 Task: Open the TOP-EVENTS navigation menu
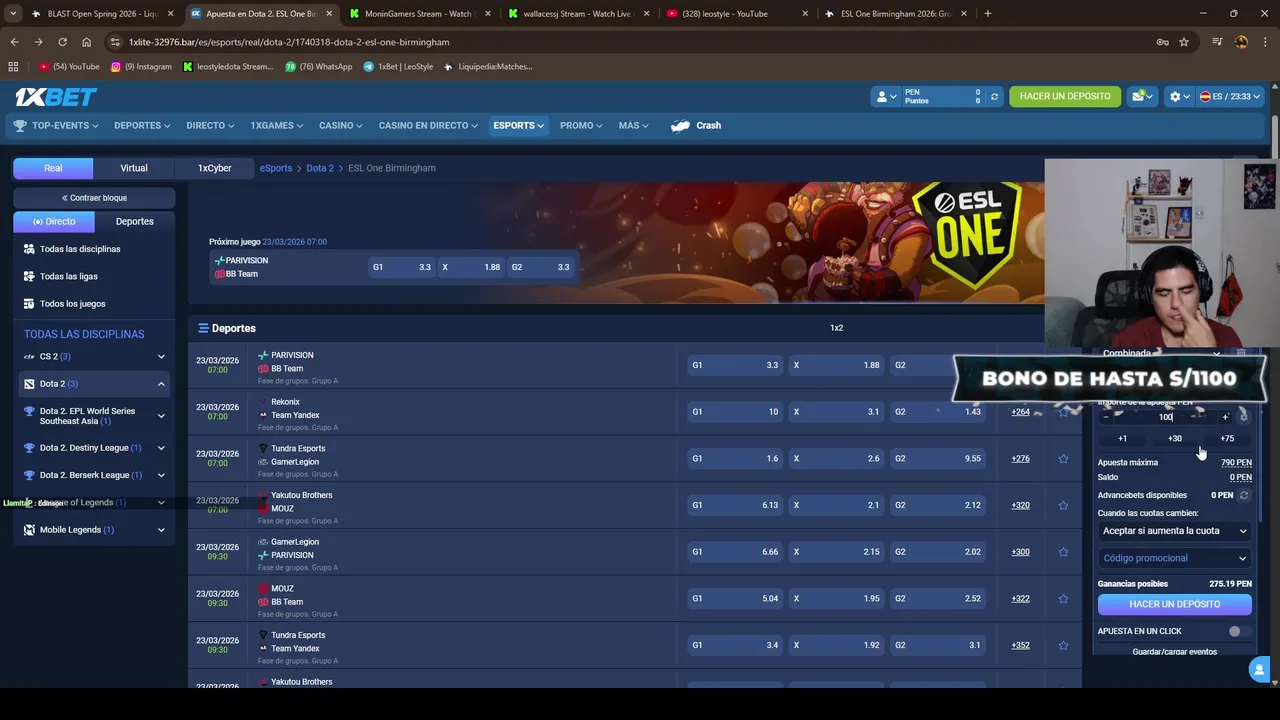[56, 125]
